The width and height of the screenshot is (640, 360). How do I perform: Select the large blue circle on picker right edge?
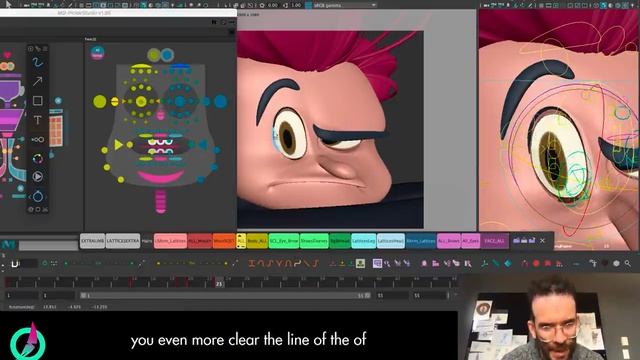click(220, 101)
